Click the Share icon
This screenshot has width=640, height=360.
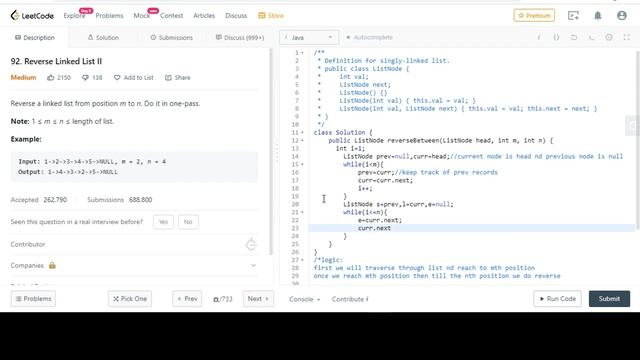click(x=168, y=78)
